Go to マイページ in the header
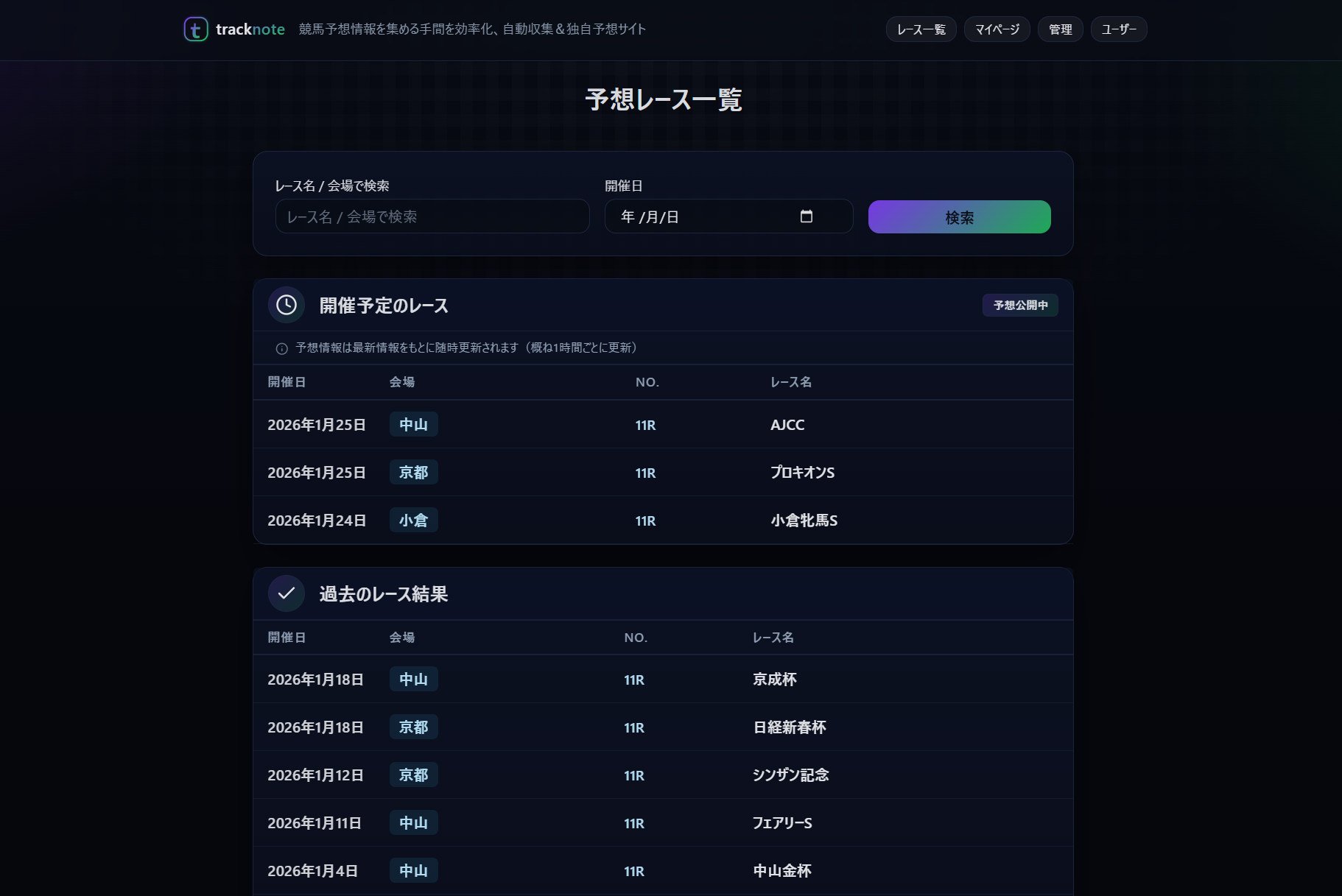1342x896 pixels. tap(997, 29)
